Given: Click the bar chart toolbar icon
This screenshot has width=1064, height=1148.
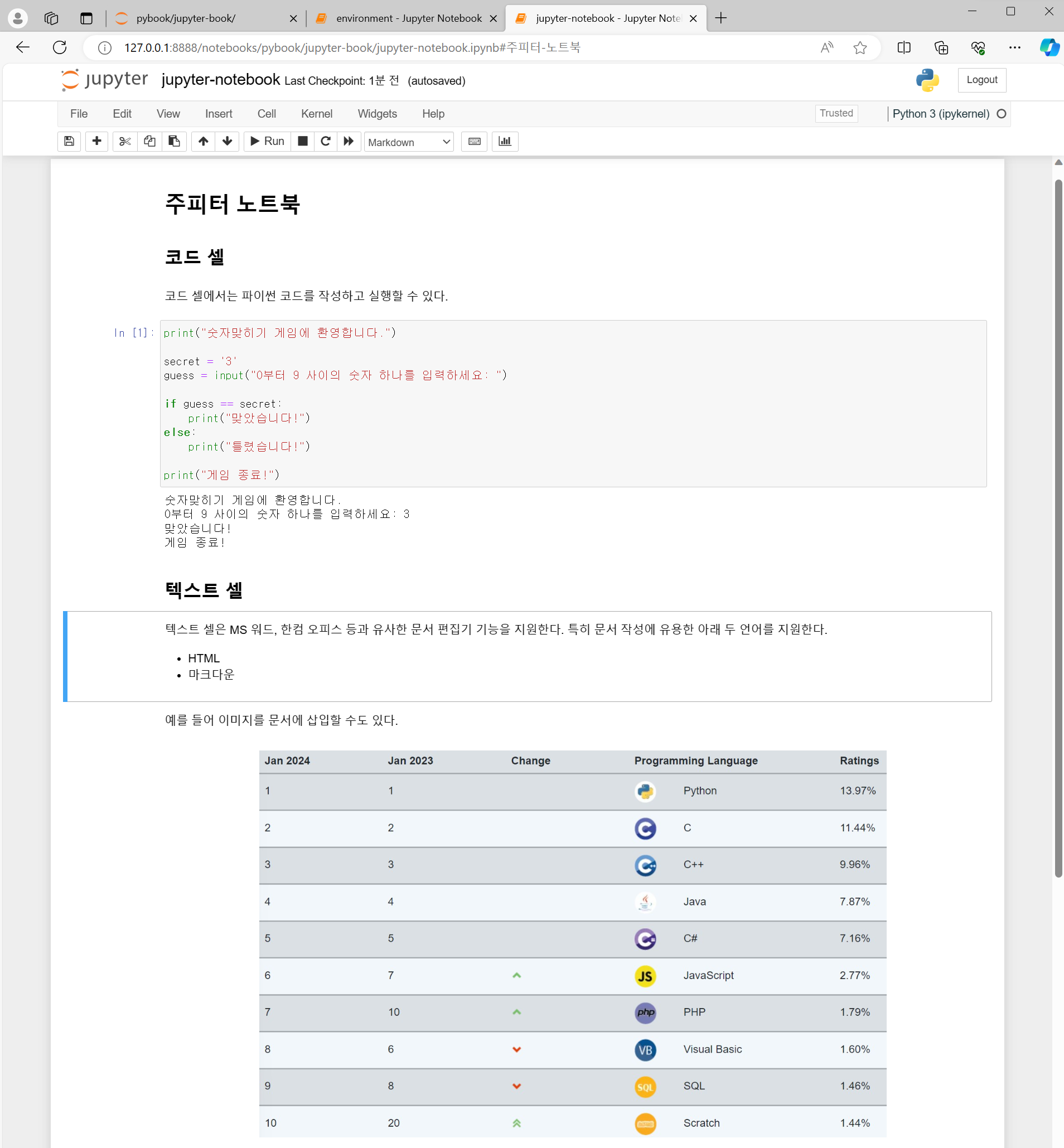Looking at the screenshot, I should click(x=505, y=141).
